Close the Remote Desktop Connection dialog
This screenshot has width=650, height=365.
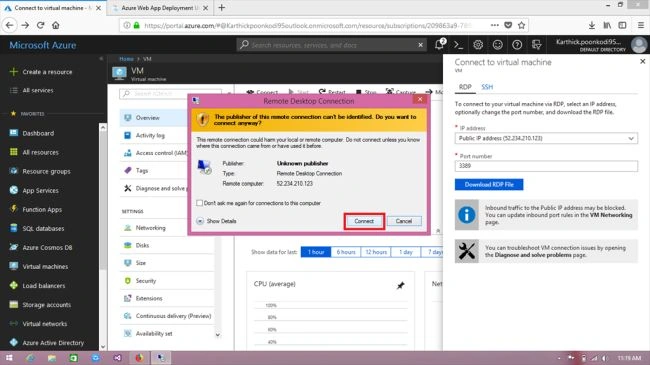[x=420, y=99]
